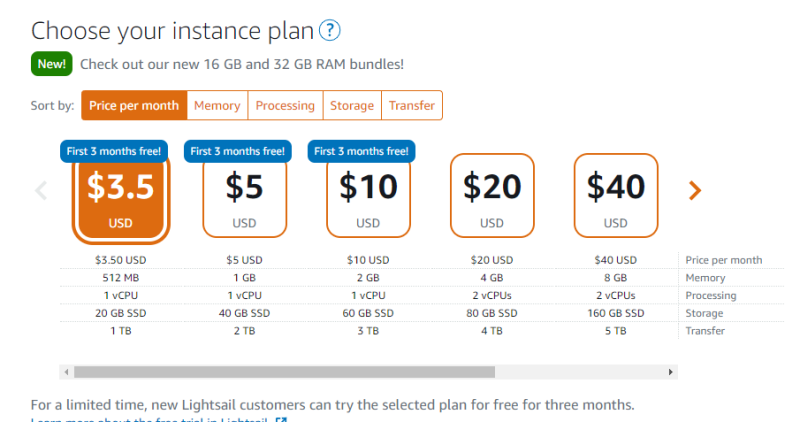Sort plans by Storage
Image resolution: width=800 pixels, height=422 pixels.
pos(352,105)
